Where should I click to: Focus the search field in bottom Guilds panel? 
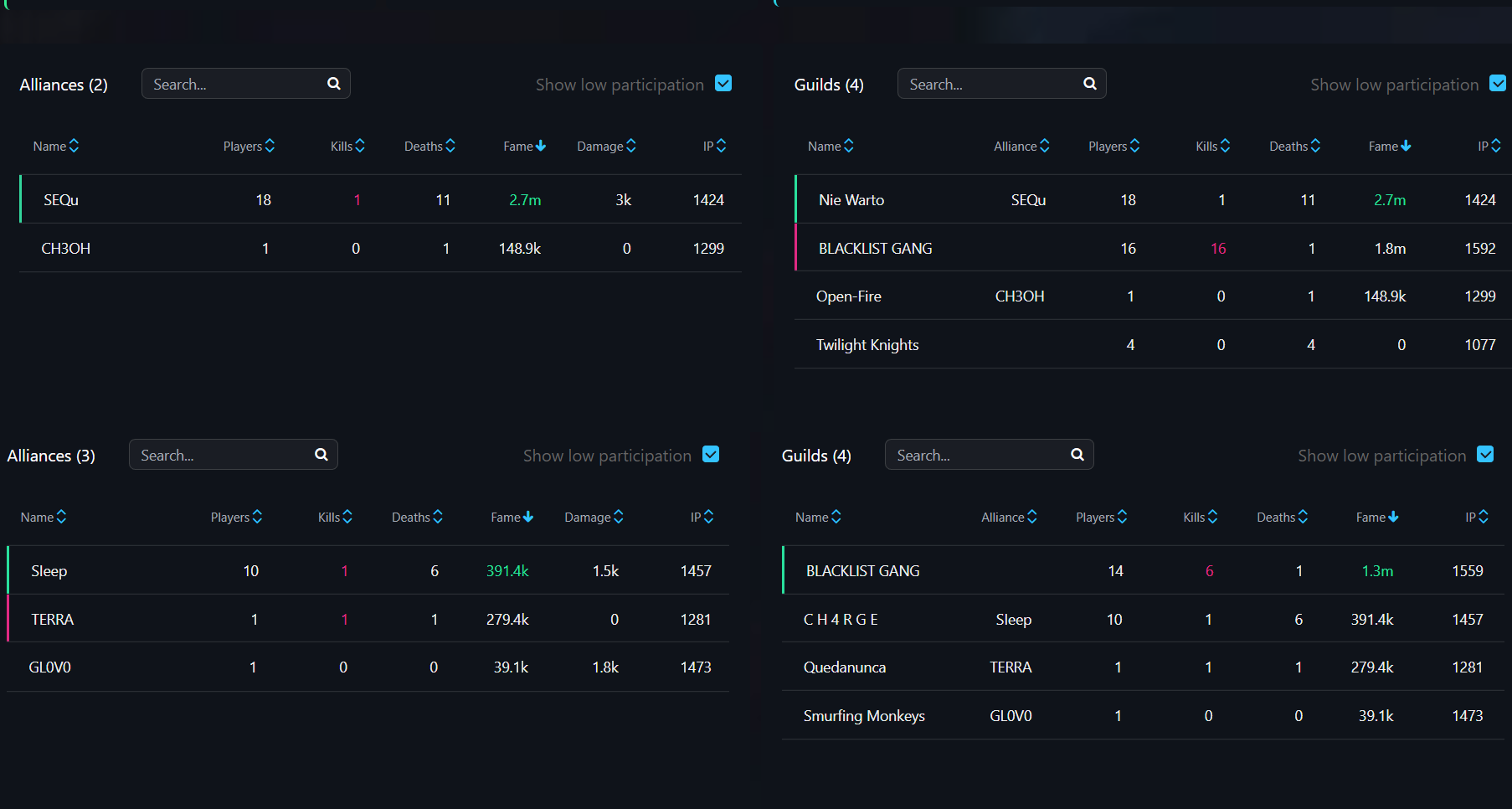[990, 455]
